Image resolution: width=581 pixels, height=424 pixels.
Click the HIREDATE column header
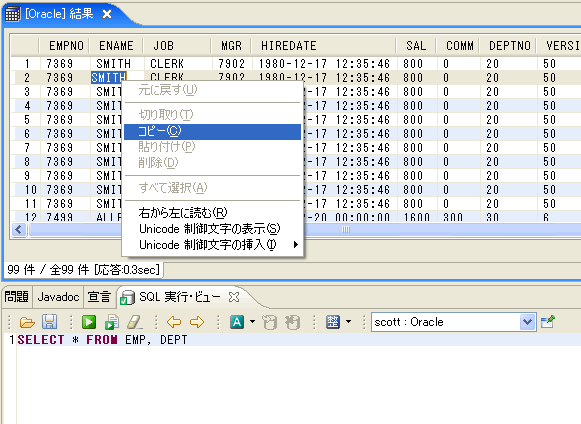point(323,46)
